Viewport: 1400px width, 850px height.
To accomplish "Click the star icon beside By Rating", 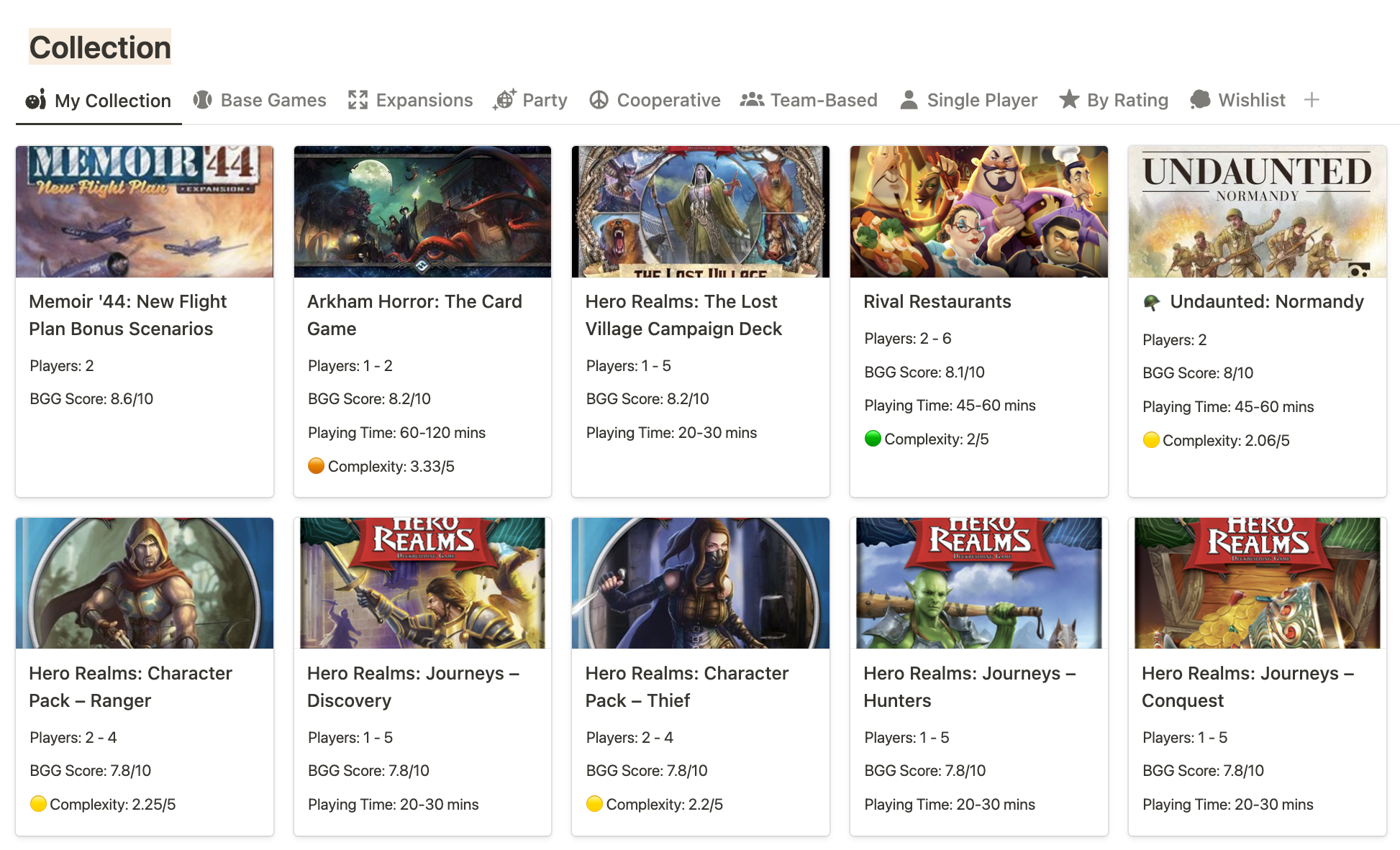I will (1069, 99).
